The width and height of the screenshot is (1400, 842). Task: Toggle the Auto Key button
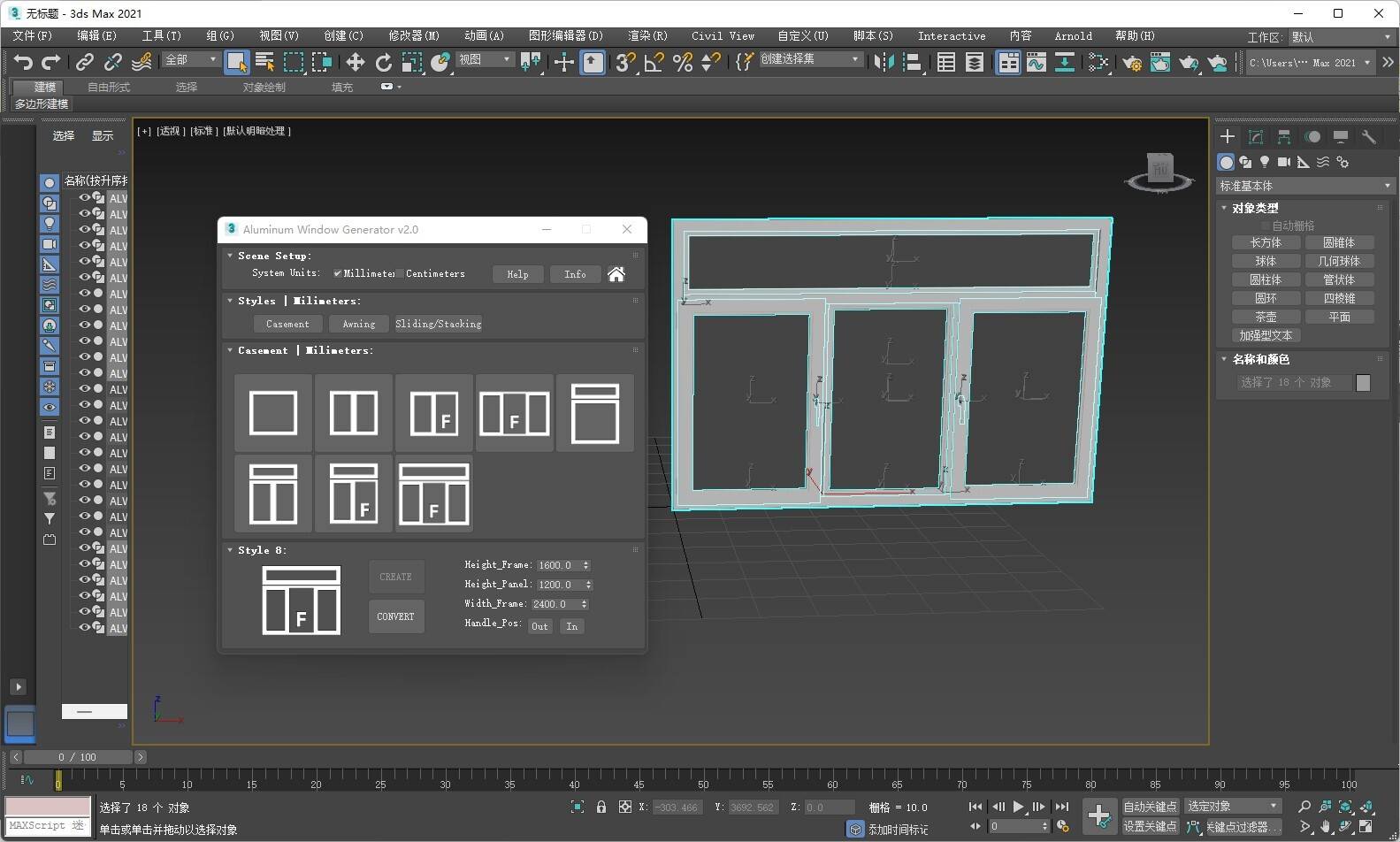pyautogui.click(x=1150, y=807)
